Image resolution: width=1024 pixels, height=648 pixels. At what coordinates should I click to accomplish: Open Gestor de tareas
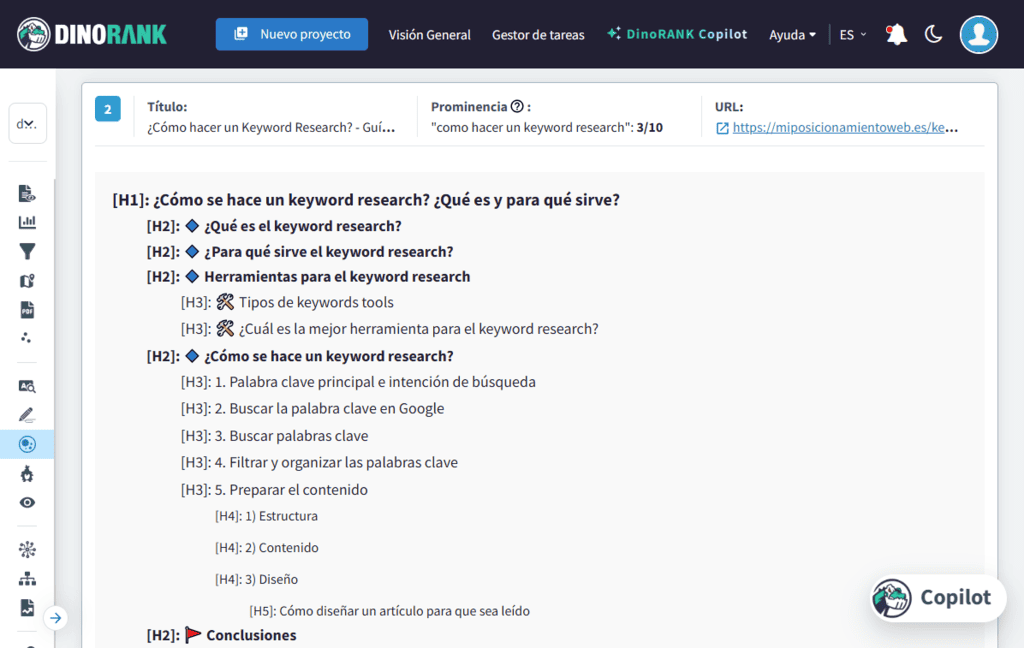point(538,35)
